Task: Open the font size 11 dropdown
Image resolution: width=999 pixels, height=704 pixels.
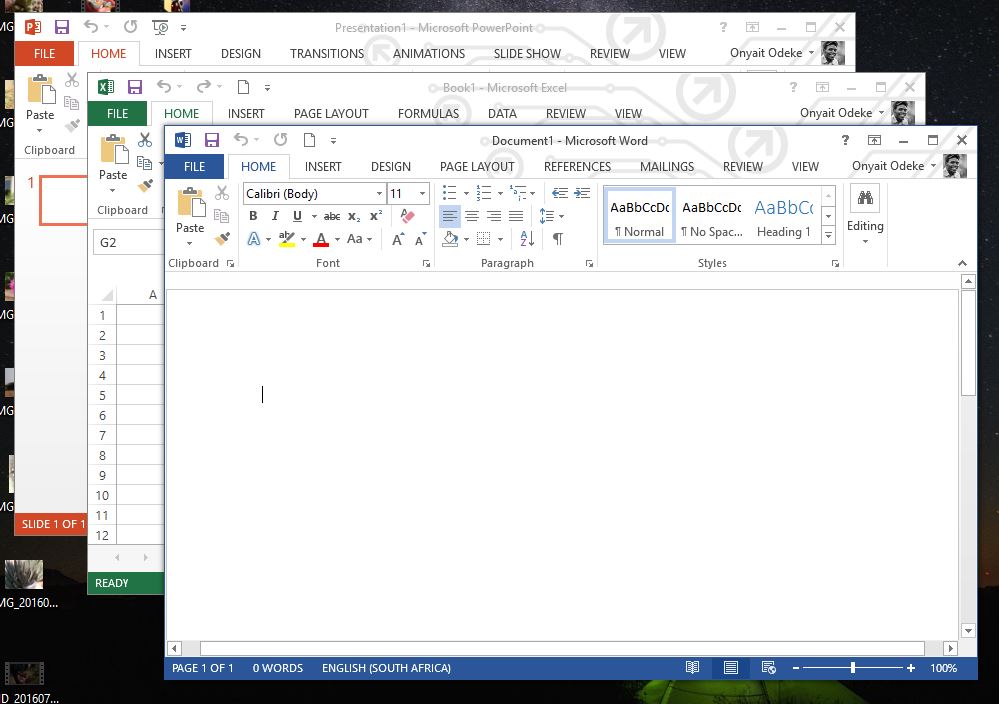Action: coord(422,194)
